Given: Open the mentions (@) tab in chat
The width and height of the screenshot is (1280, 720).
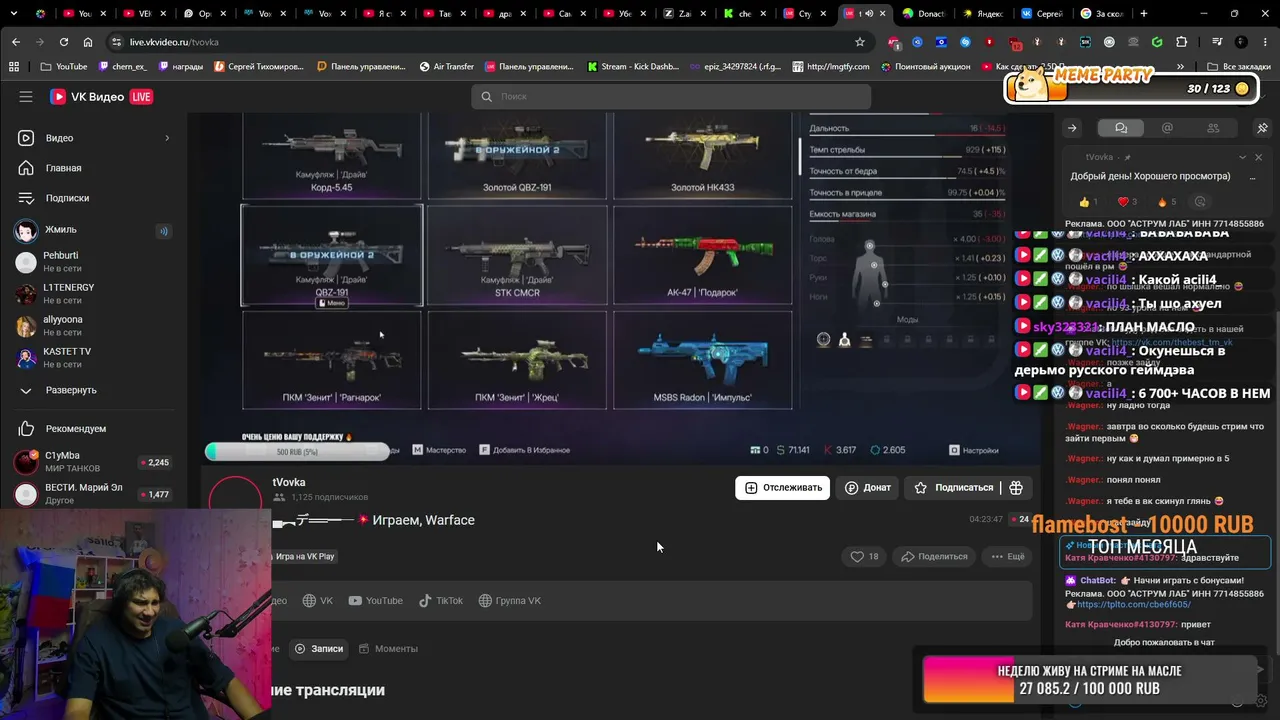Looking at the screenshot, I should [x=1167, y=128].
